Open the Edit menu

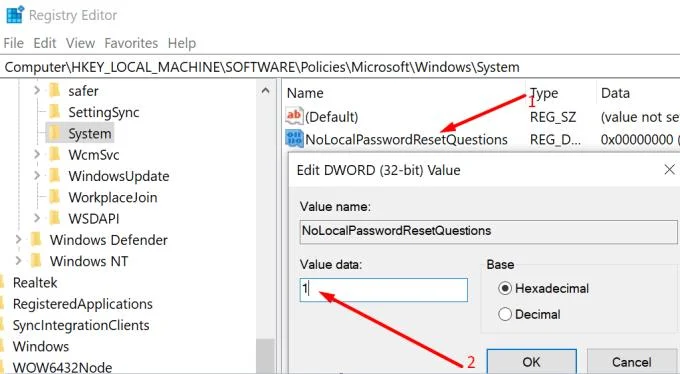45,43
